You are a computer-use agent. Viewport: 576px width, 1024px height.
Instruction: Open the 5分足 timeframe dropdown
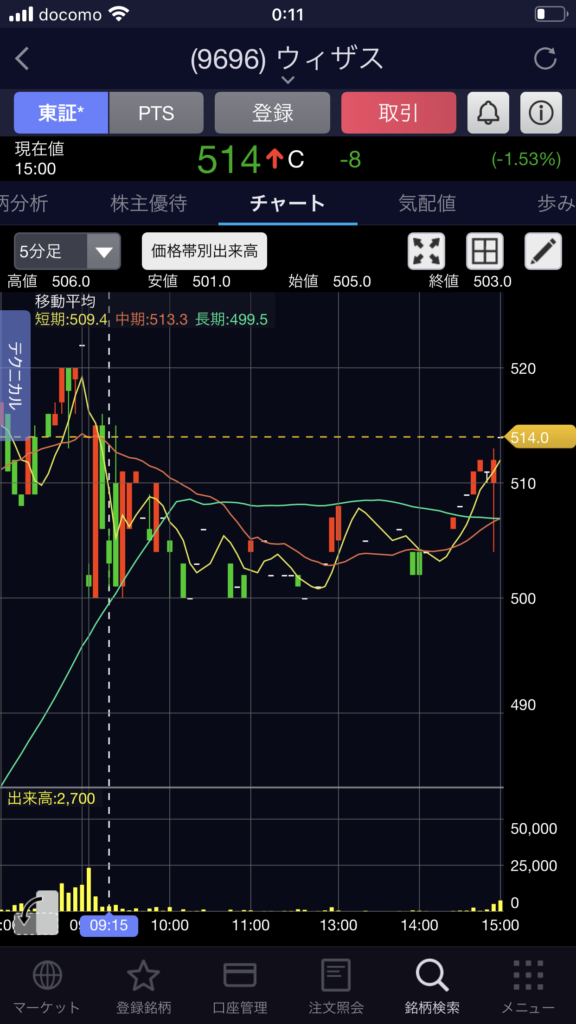[x=67, y=251]
